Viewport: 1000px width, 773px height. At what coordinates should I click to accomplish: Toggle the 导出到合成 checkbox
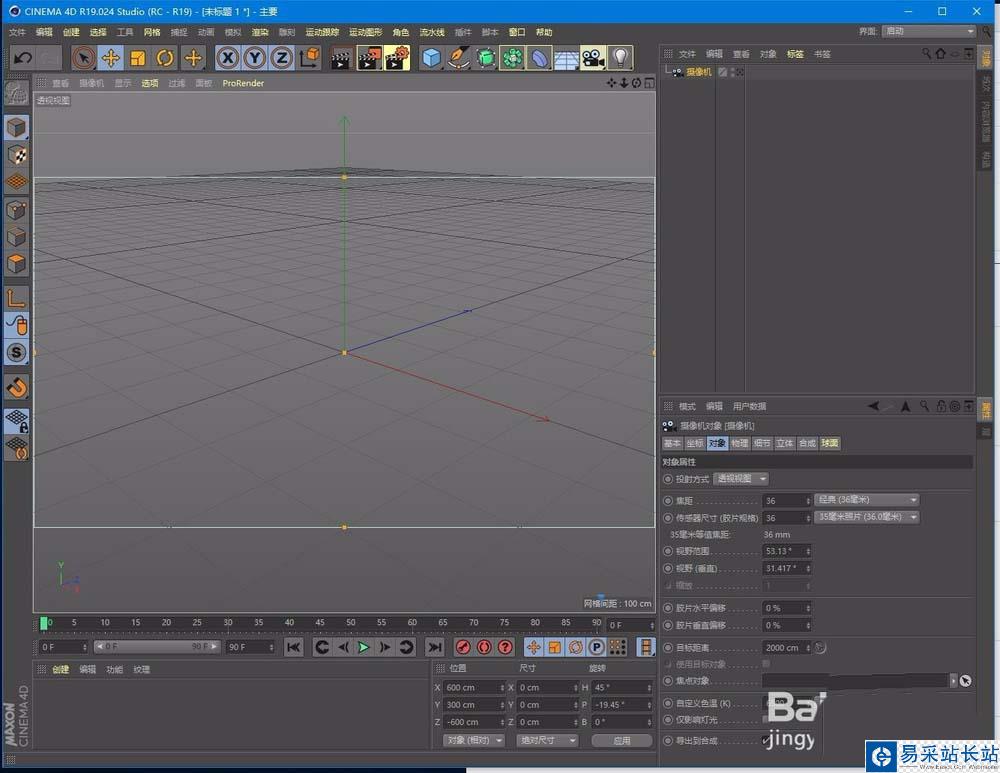pos(766,740)
